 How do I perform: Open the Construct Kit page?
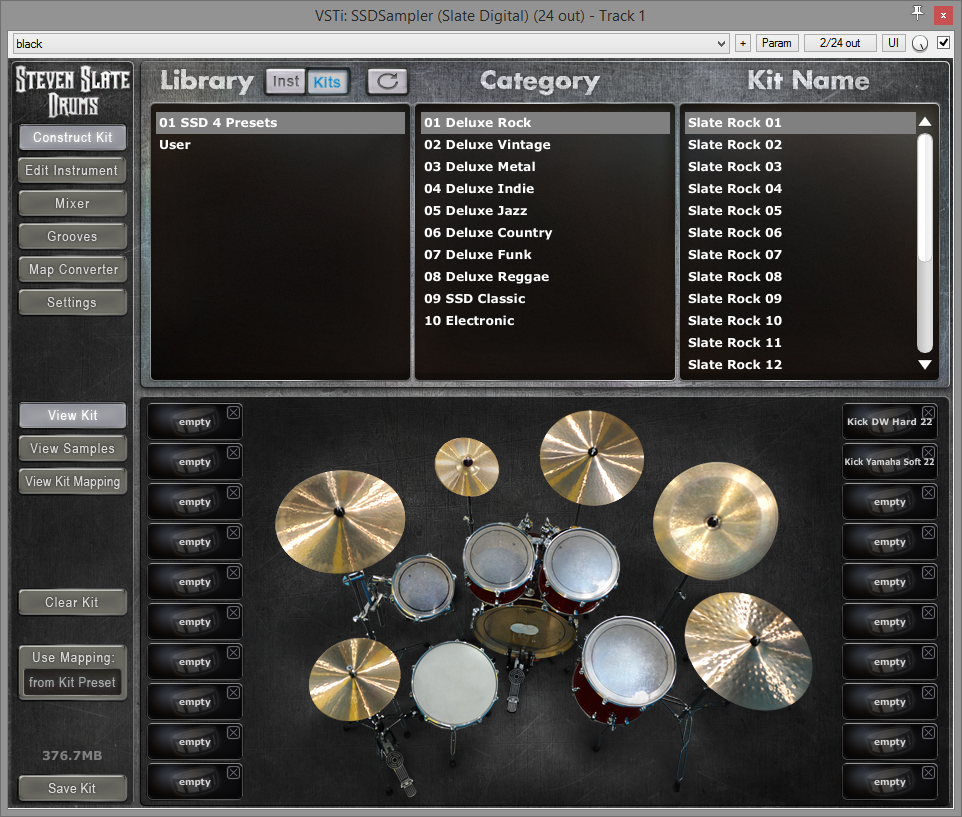click(x=72, y=137)
